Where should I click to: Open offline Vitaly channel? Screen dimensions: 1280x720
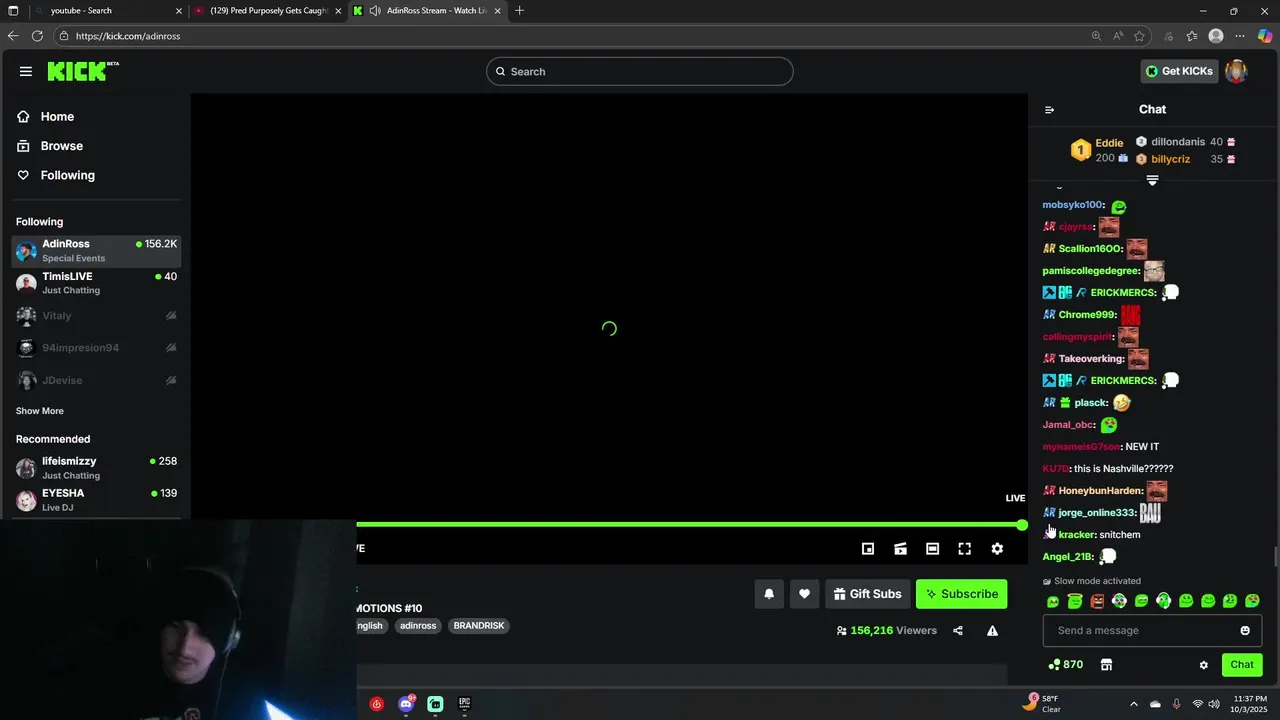tap(96, 316)
